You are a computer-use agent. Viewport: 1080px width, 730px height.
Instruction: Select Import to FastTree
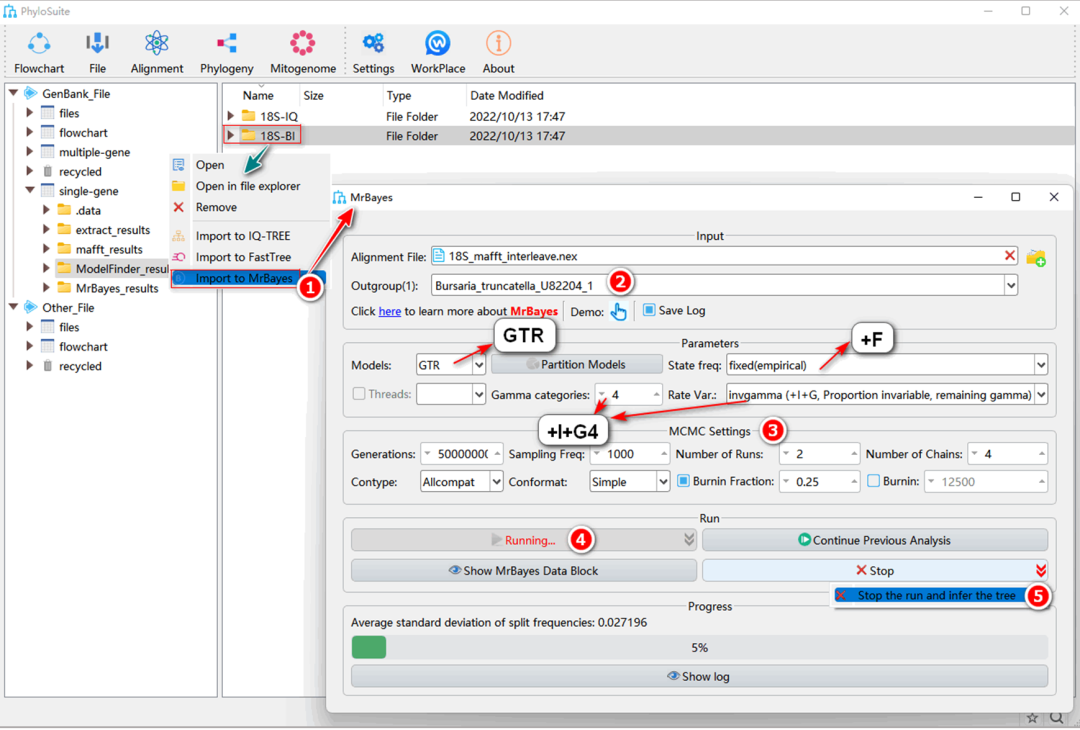click(249, 257)
